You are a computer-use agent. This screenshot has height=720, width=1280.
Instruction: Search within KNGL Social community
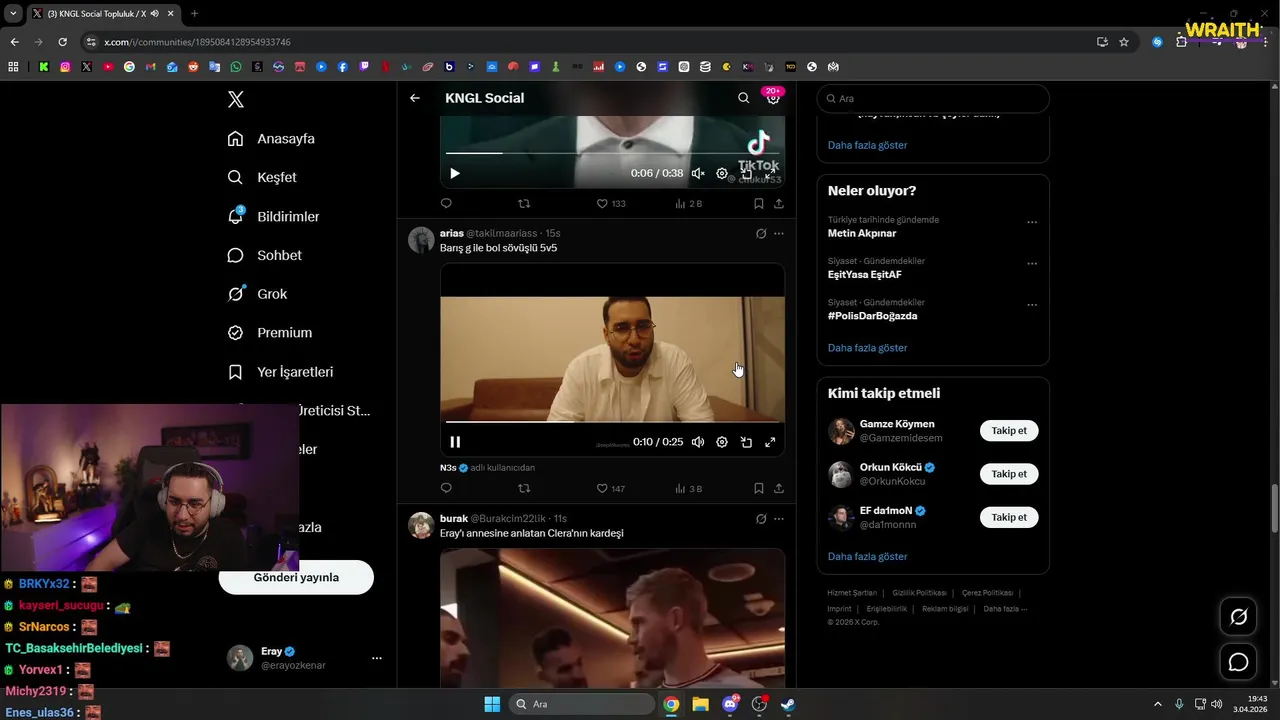point(743,98)
